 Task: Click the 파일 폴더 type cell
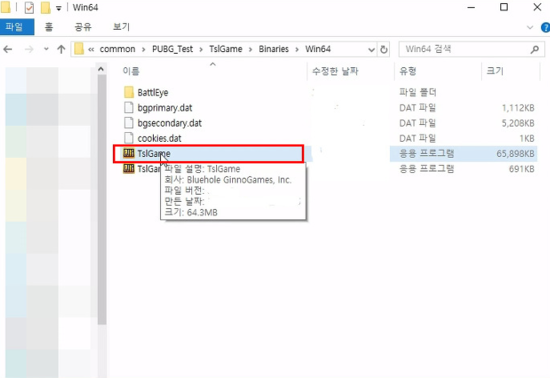[417, 93]
